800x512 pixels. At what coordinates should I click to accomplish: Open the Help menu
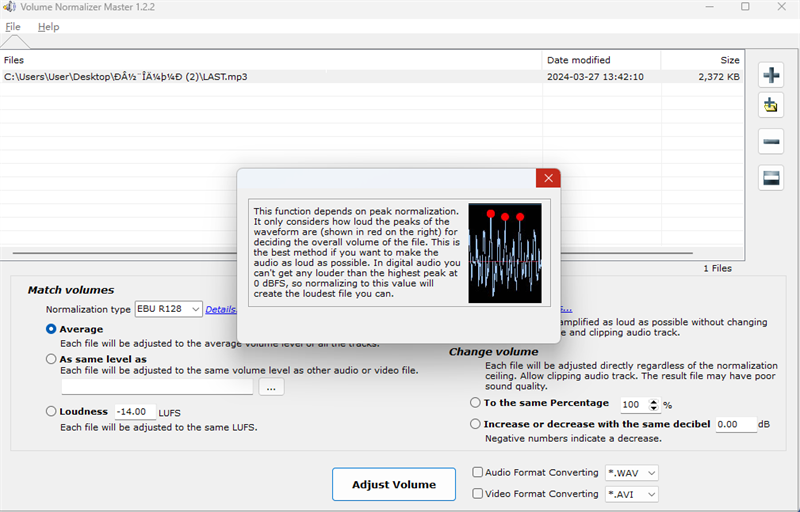[48, 27]
